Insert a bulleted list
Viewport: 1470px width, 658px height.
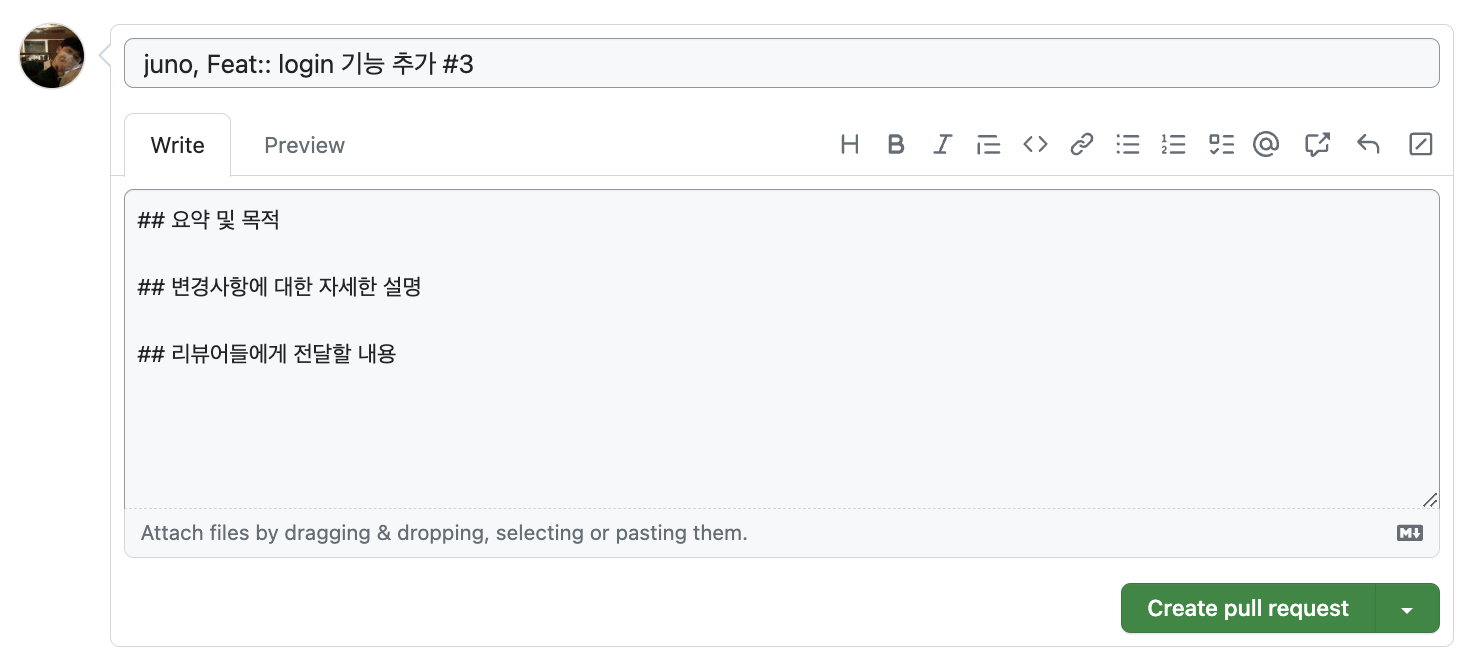click(x=1128, y=145)
